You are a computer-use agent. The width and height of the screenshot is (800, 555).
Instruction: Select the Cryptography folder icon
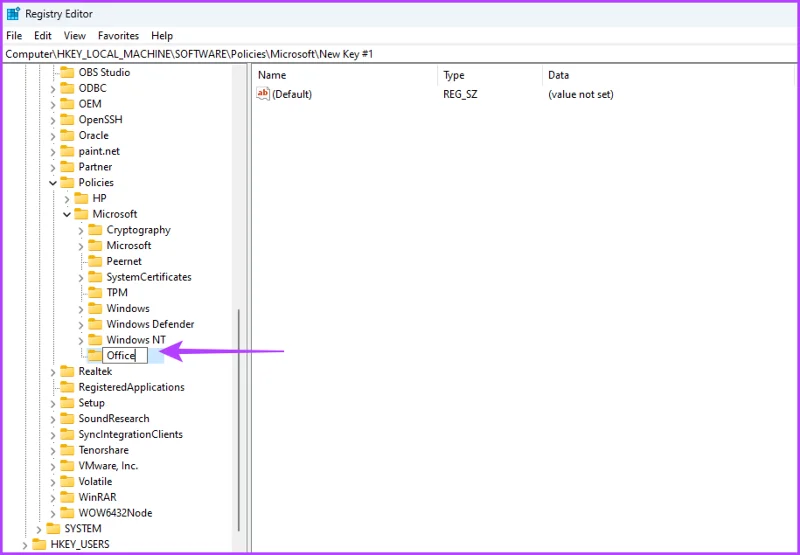(95, 230)
